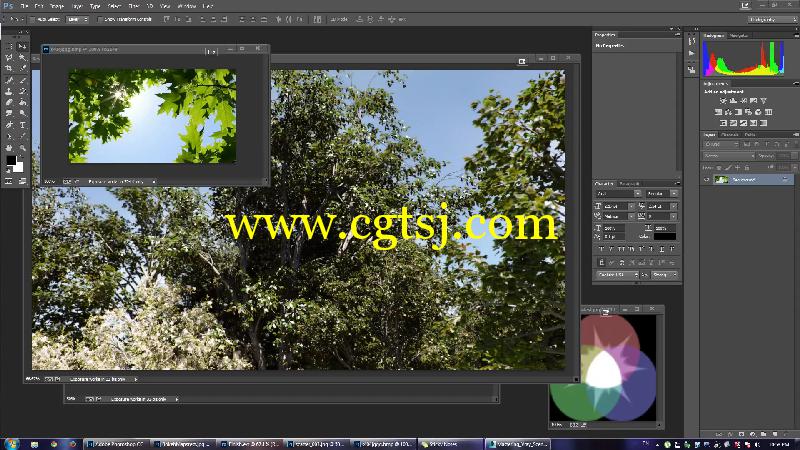Click the text color swatch in Character
This screenshot has height=450, width=800.
[665, 237]
